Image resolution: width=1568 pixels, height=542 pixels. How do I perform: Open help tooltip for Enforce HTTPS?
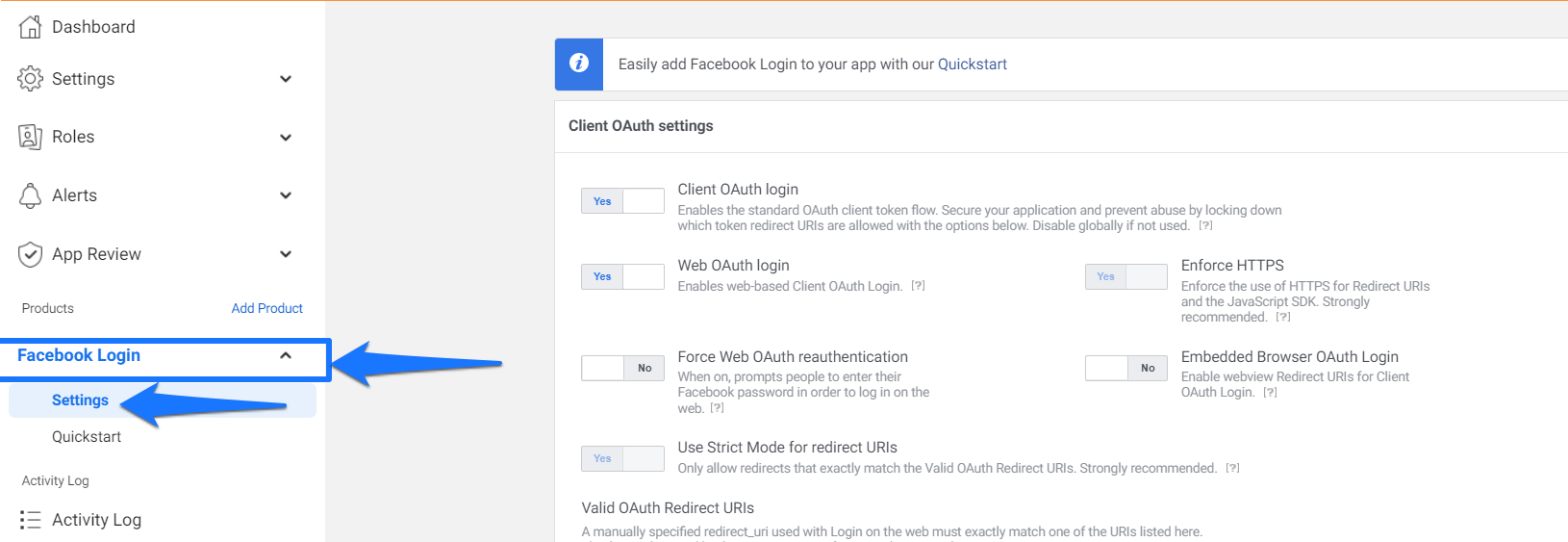coord(1283,318)
